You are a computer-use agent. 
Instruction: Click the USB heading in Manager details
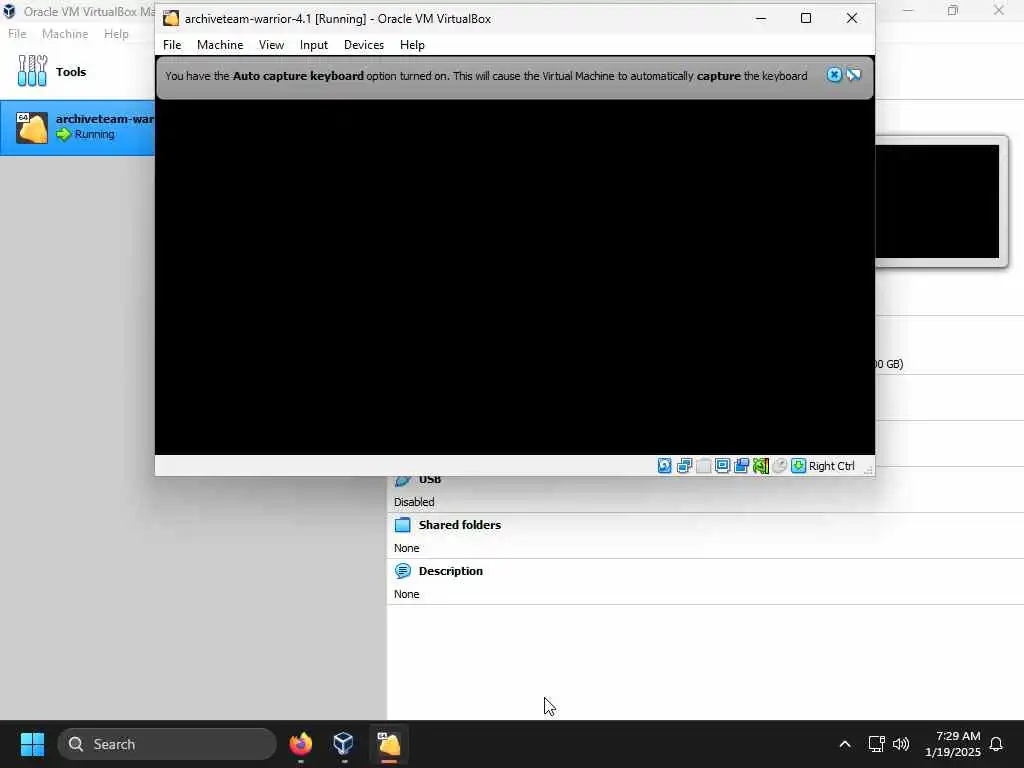click(430, 479)
